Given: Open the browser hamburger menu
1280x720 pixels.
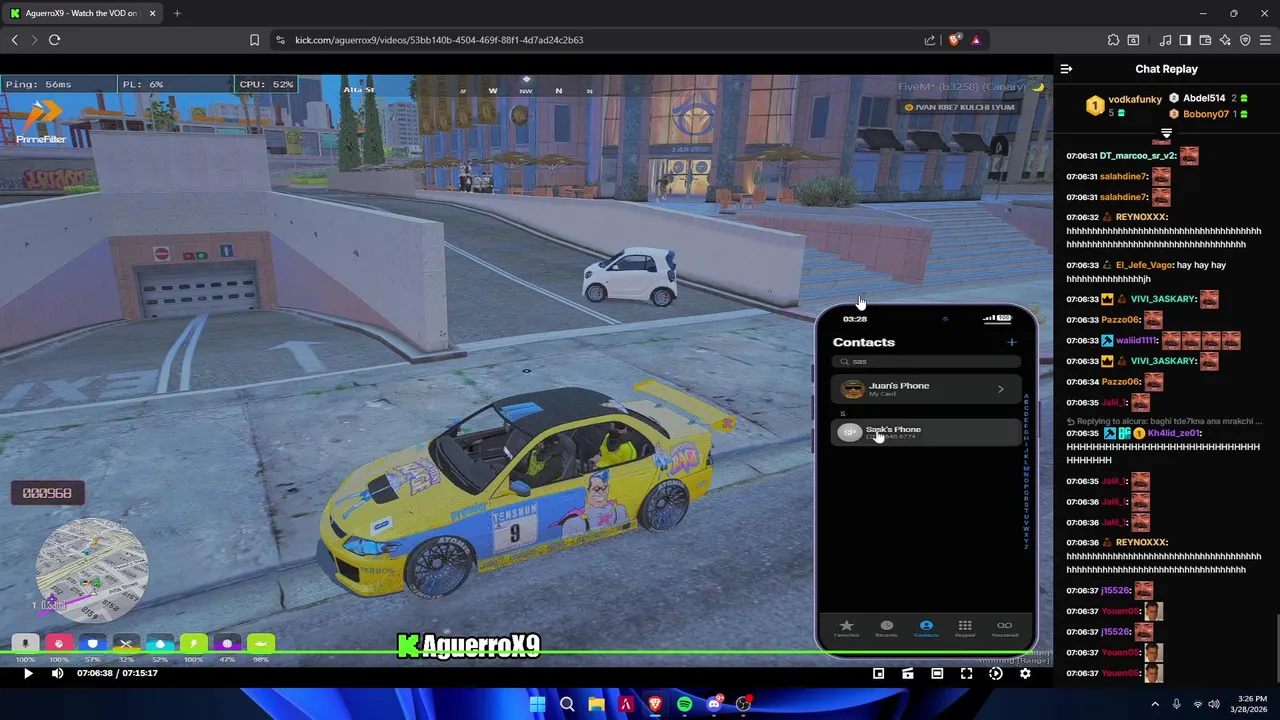Looking at the screenshot, I should click(x=1265, y=40).
